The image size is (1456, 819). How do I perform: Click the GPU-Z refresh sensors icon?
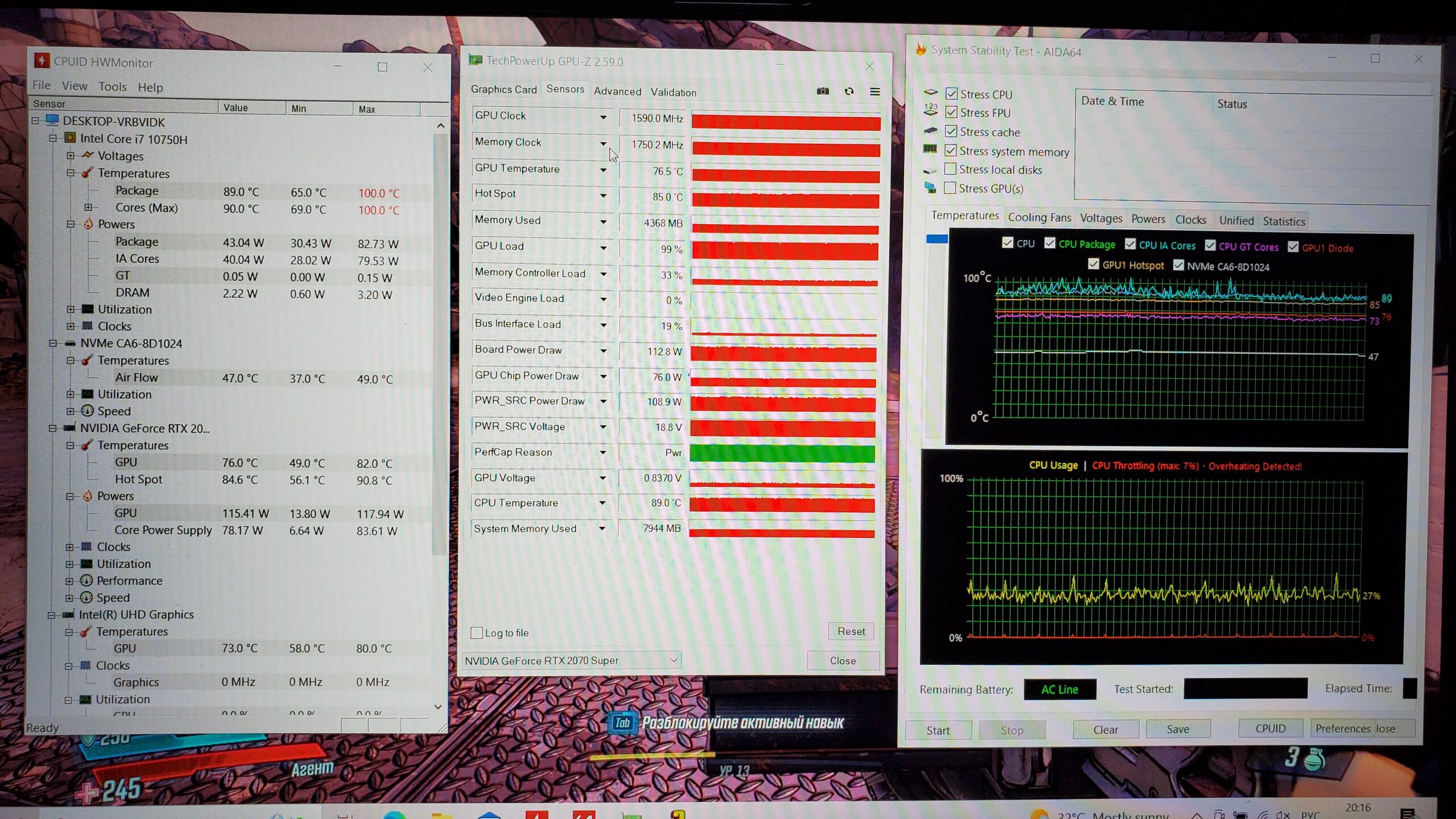point(849,92)
